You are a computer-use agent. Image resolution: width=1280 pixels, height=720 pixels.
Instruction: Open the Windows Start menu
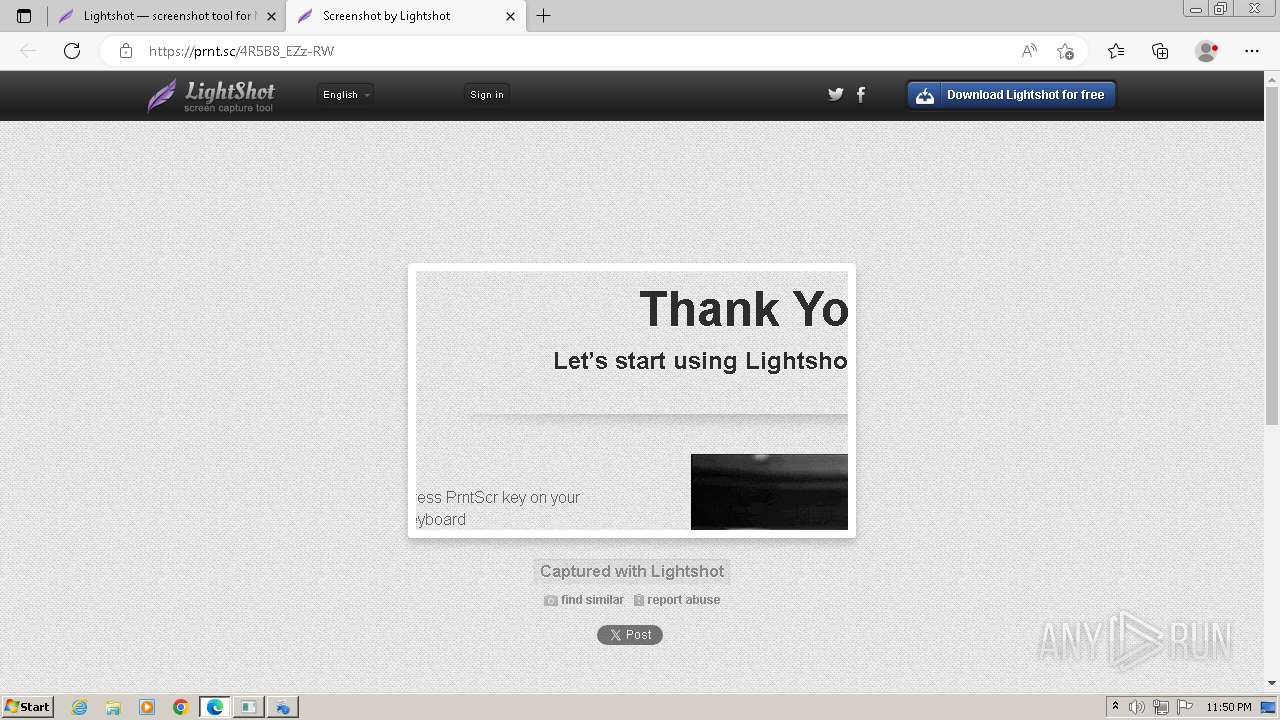28,707
